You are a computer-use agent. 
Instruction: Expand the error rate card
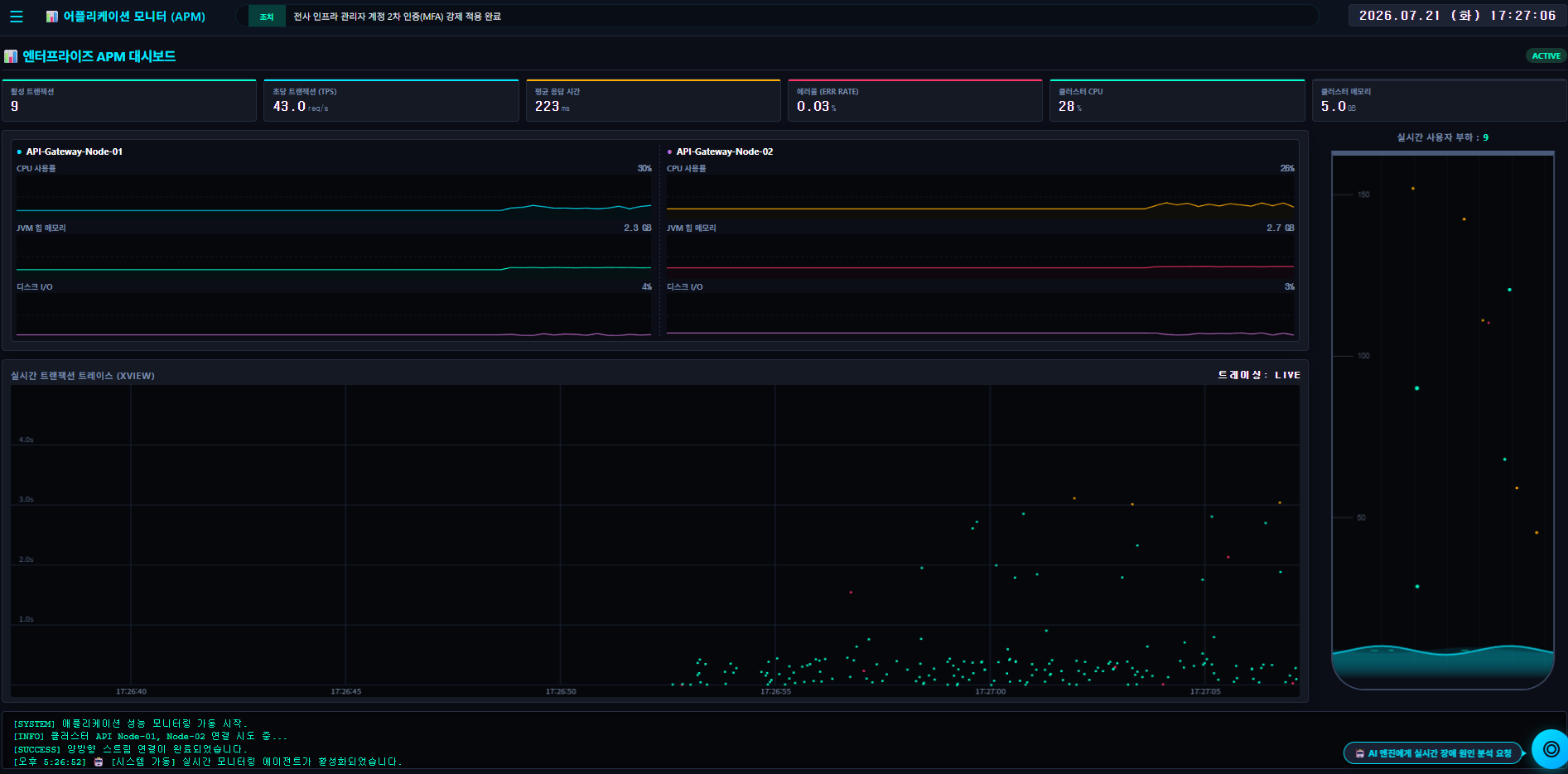tap(914, 100)
